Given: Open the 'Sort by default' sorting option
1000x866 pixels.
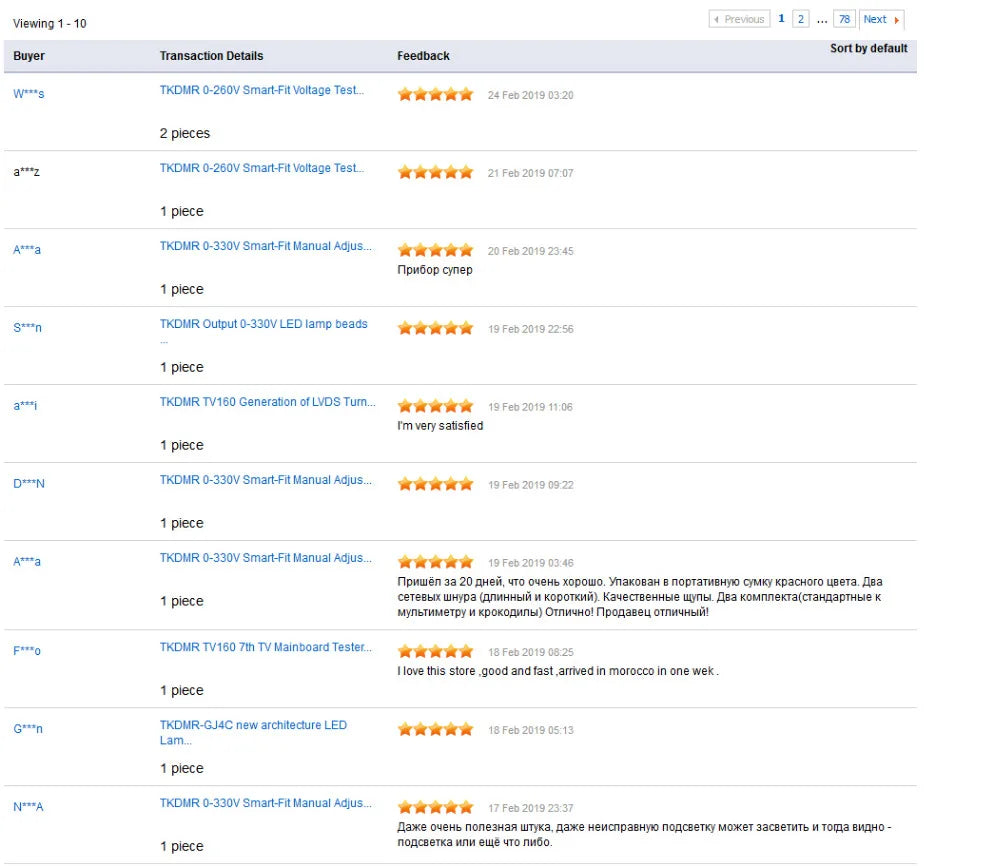Looking at the screenshot, I should point(868,48).
